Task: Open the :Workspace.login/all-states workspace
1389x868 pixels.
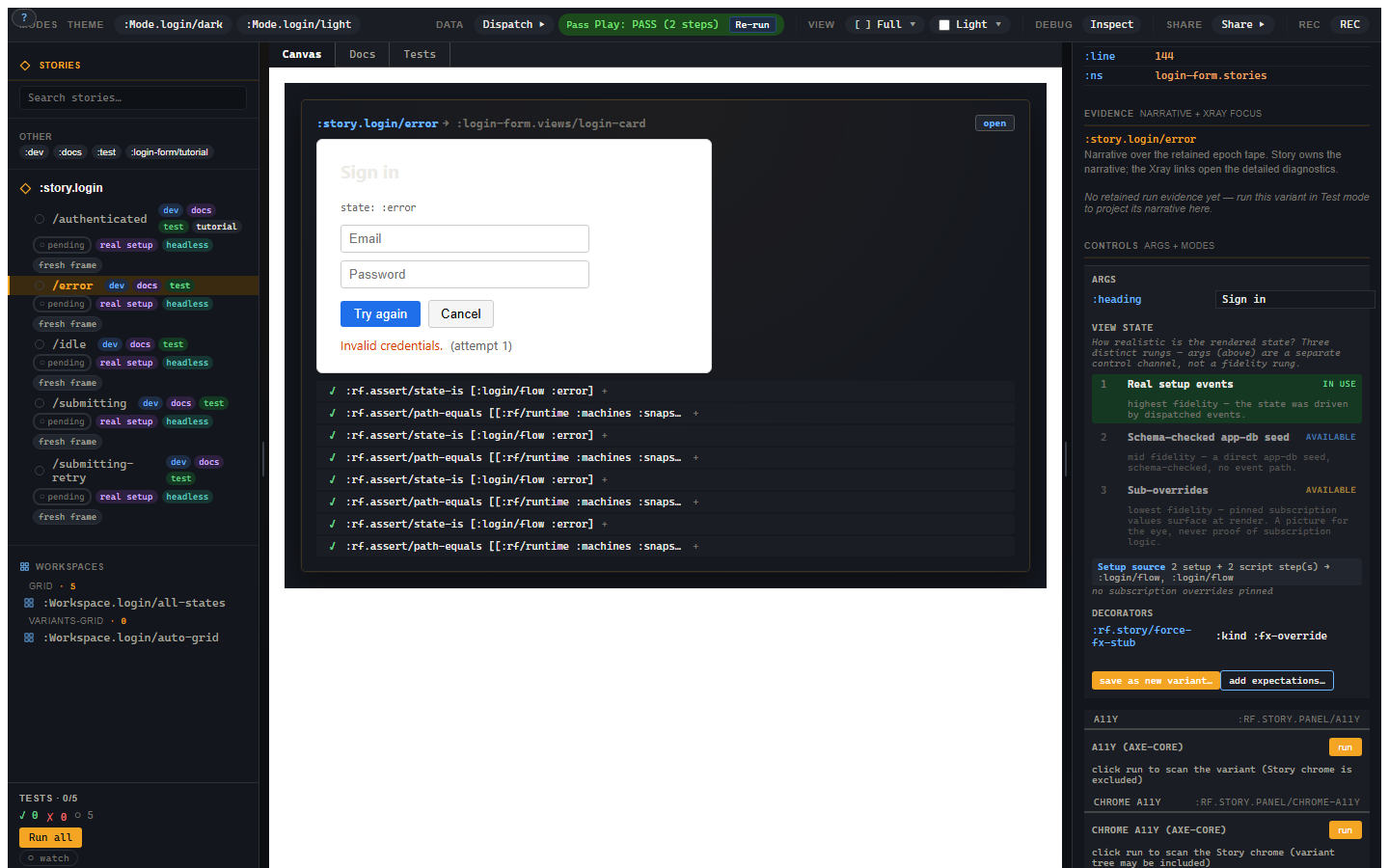Action: [x=134, y=603]
